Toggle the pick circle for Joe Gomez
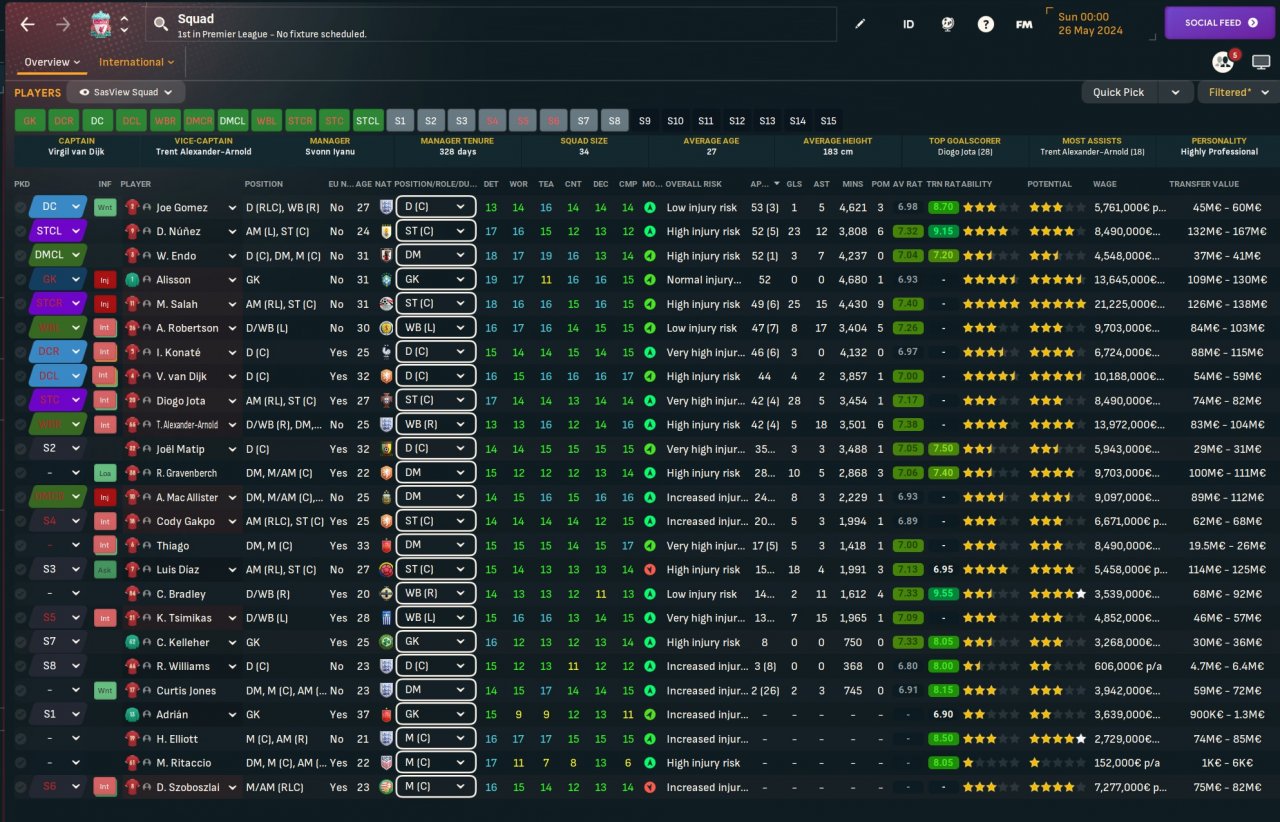 [x=20, y=208]
